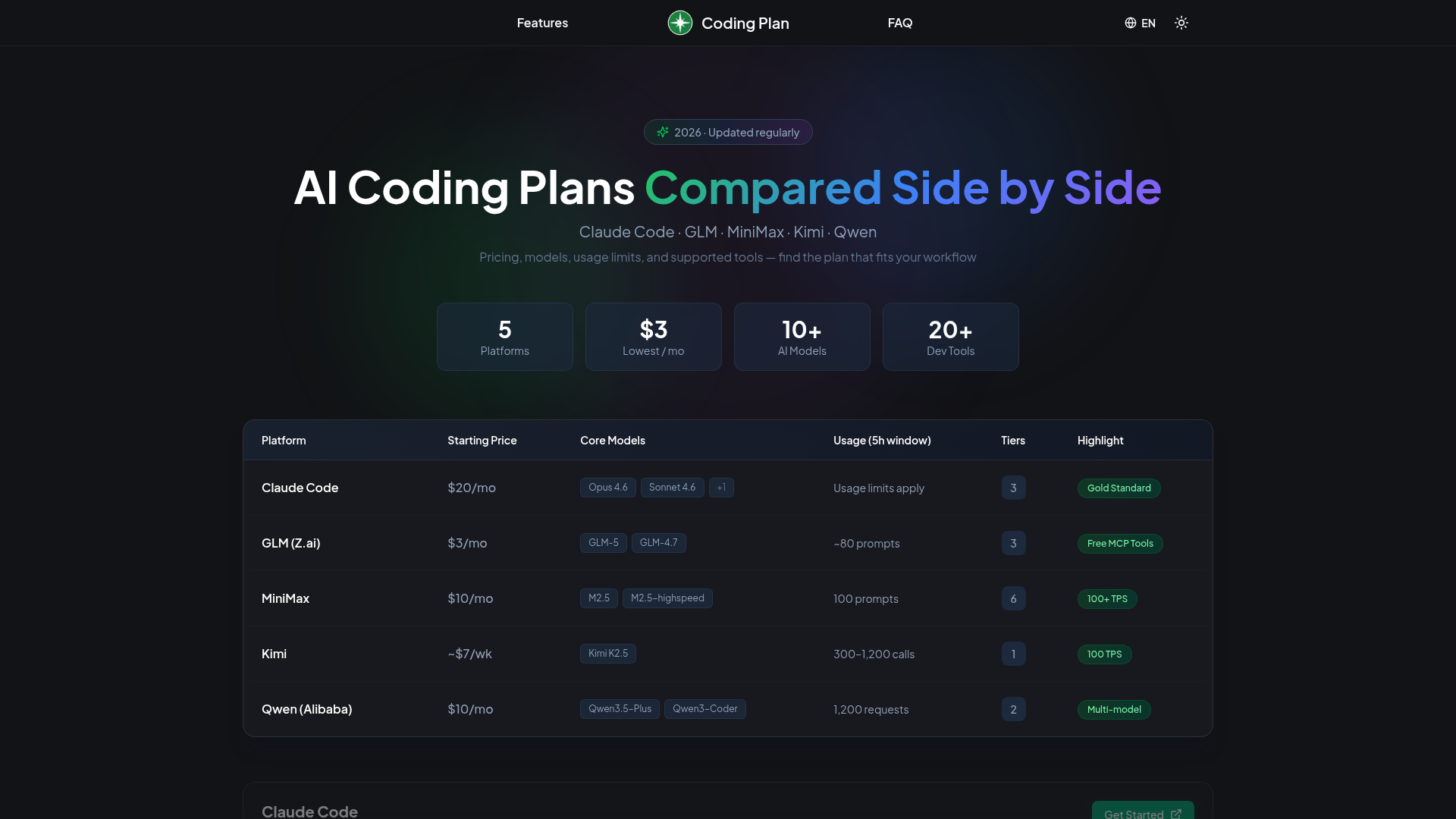Click the Tiers column header
Screen dimensions: 1456x819
point(1013,441)
